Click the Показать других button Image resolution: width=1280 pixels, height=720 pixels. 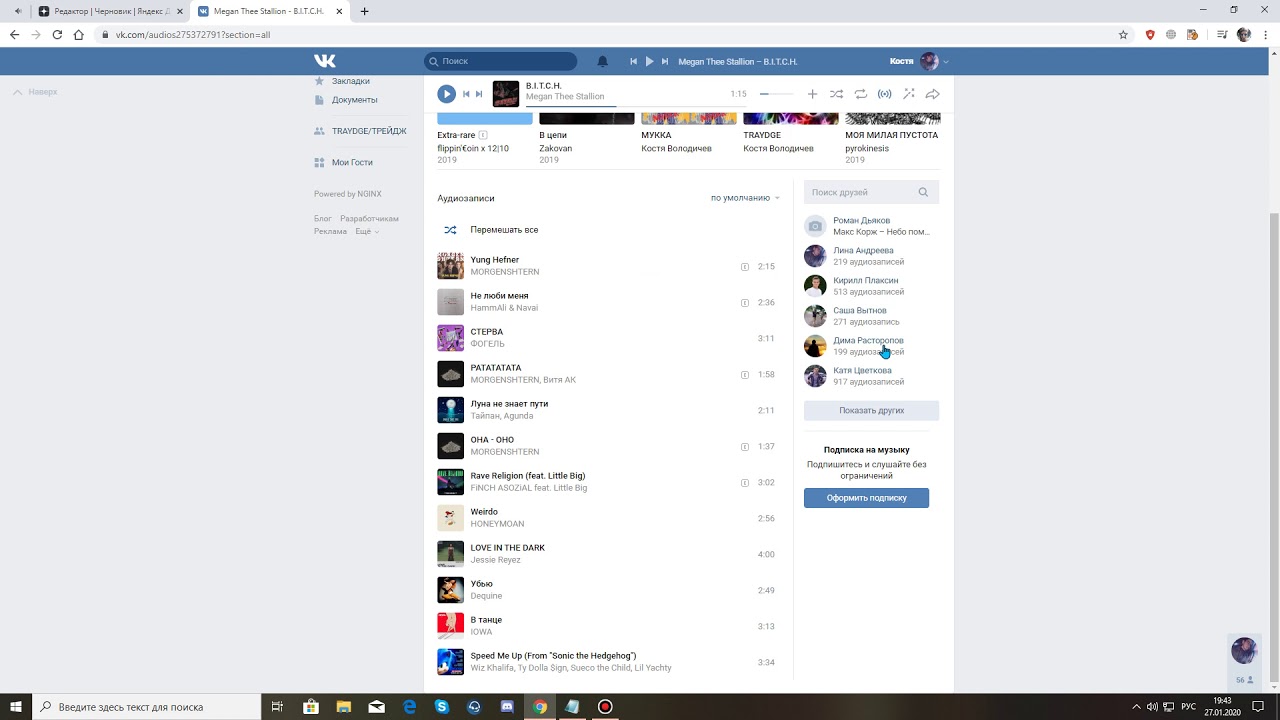(871, 410)
